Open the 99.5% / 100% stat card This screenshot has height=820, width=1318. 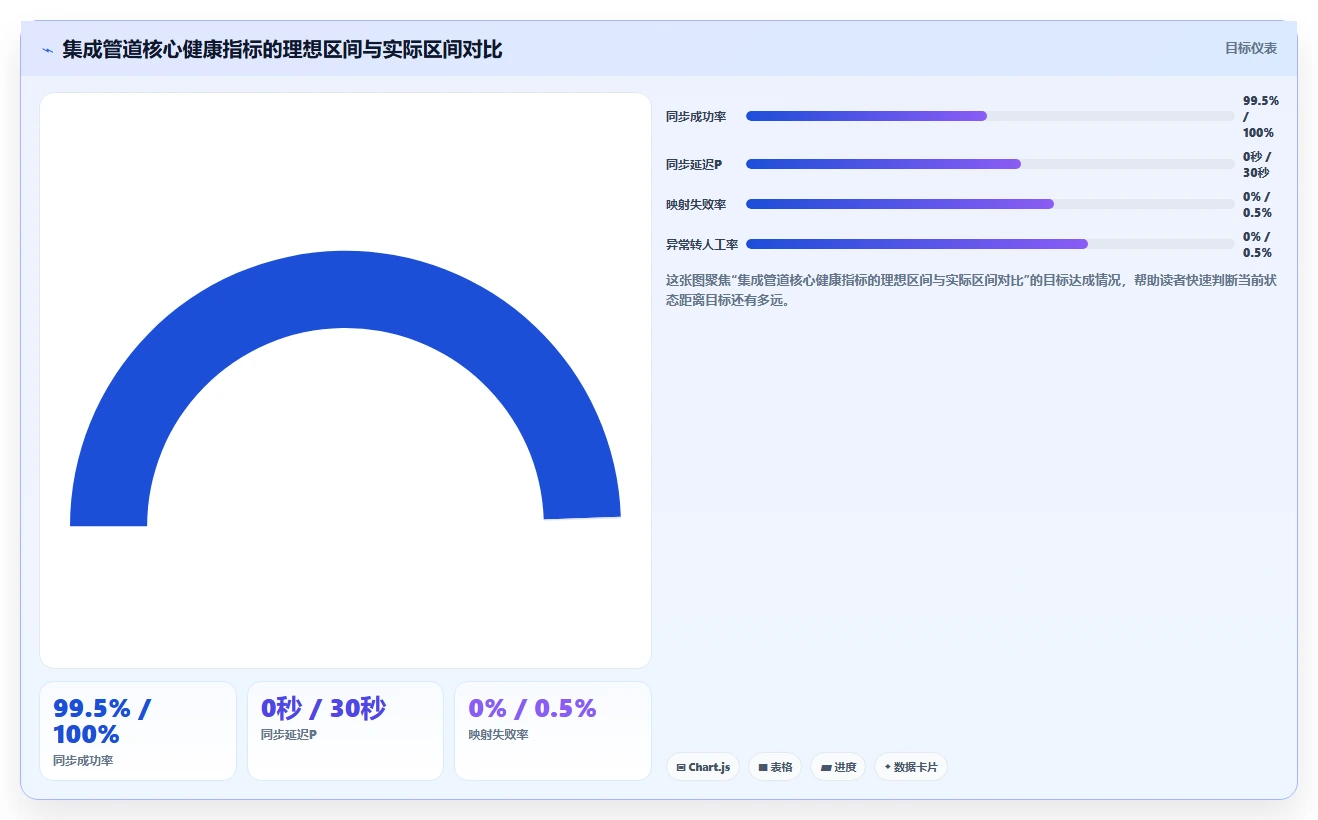coord(138,731)
